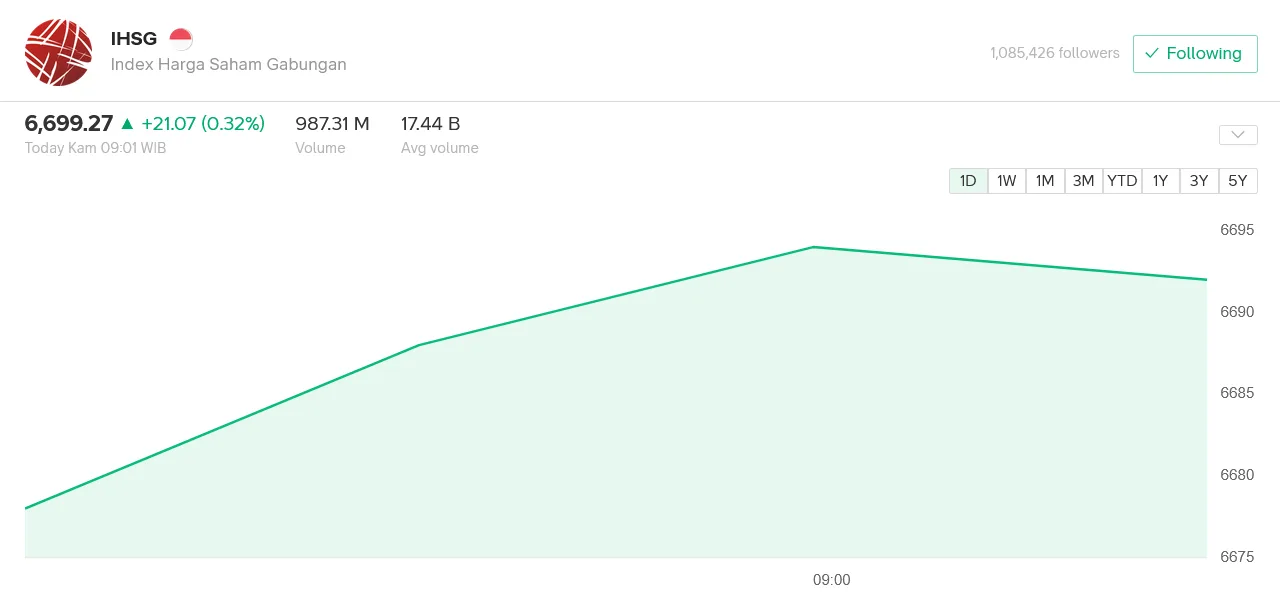Click the 17.44 B average volume value
1280x616 pixels.
point(431,124)
